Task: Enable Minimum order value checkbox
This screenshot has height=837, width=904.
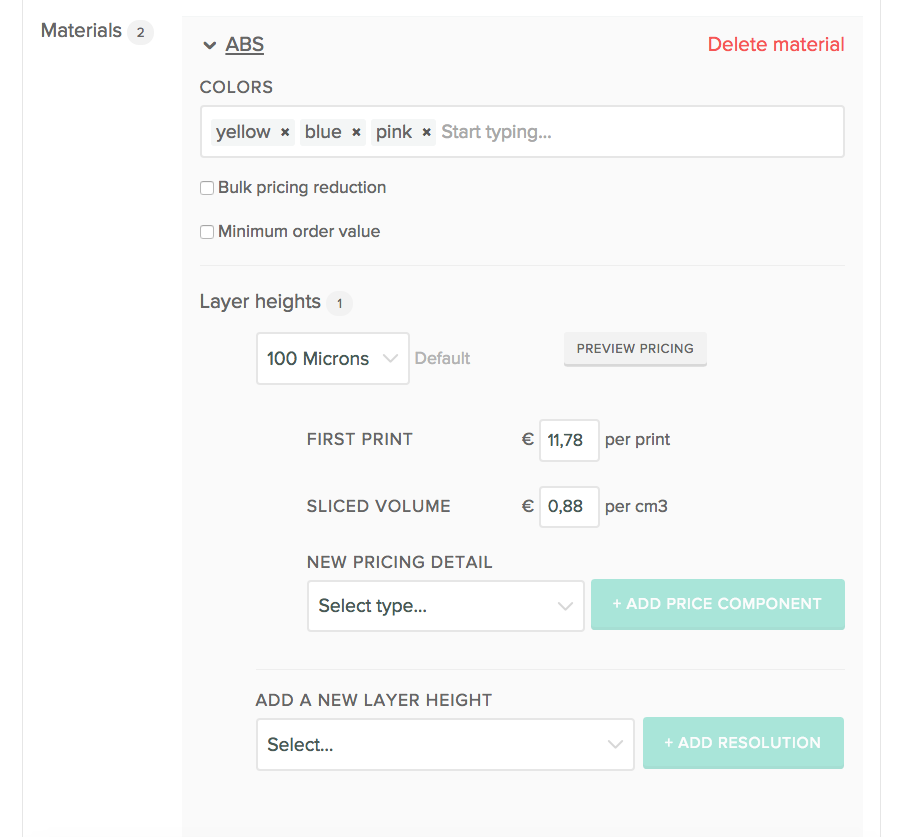Action: click(207, 232)
